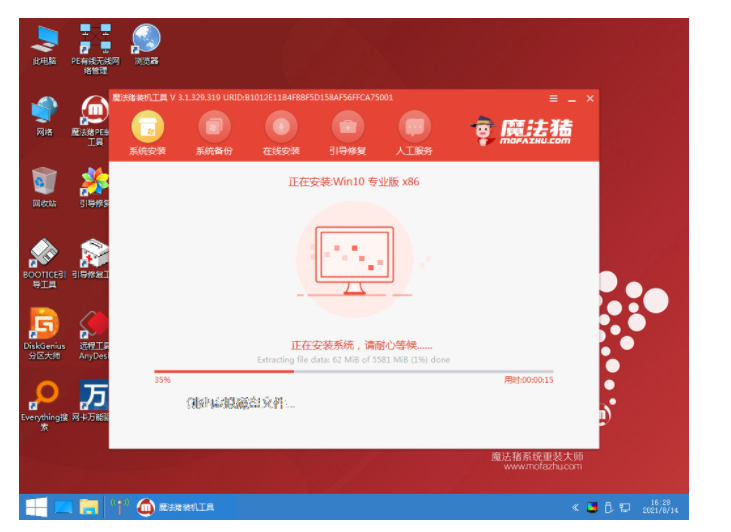Select the 魔法猪装机工具 taskbar button
Viewport: 731px width, 532px height.
[175, 507]
